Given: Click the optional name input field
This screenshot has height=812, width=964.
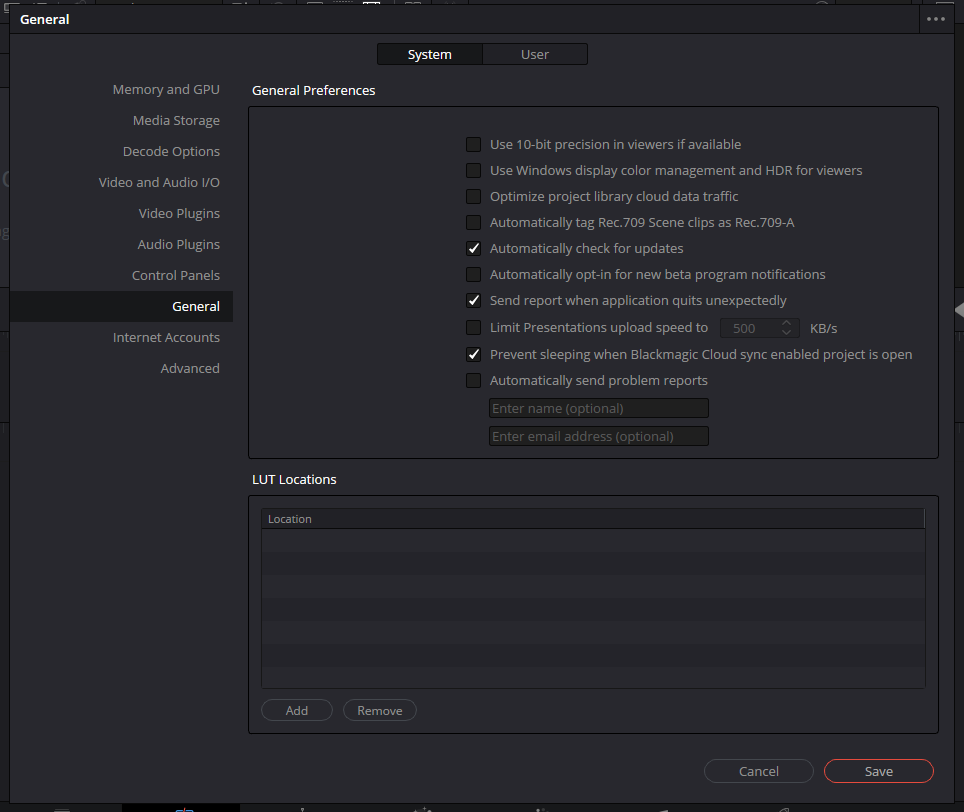Looking at the screenshot, I should click(x=598, y=408).
